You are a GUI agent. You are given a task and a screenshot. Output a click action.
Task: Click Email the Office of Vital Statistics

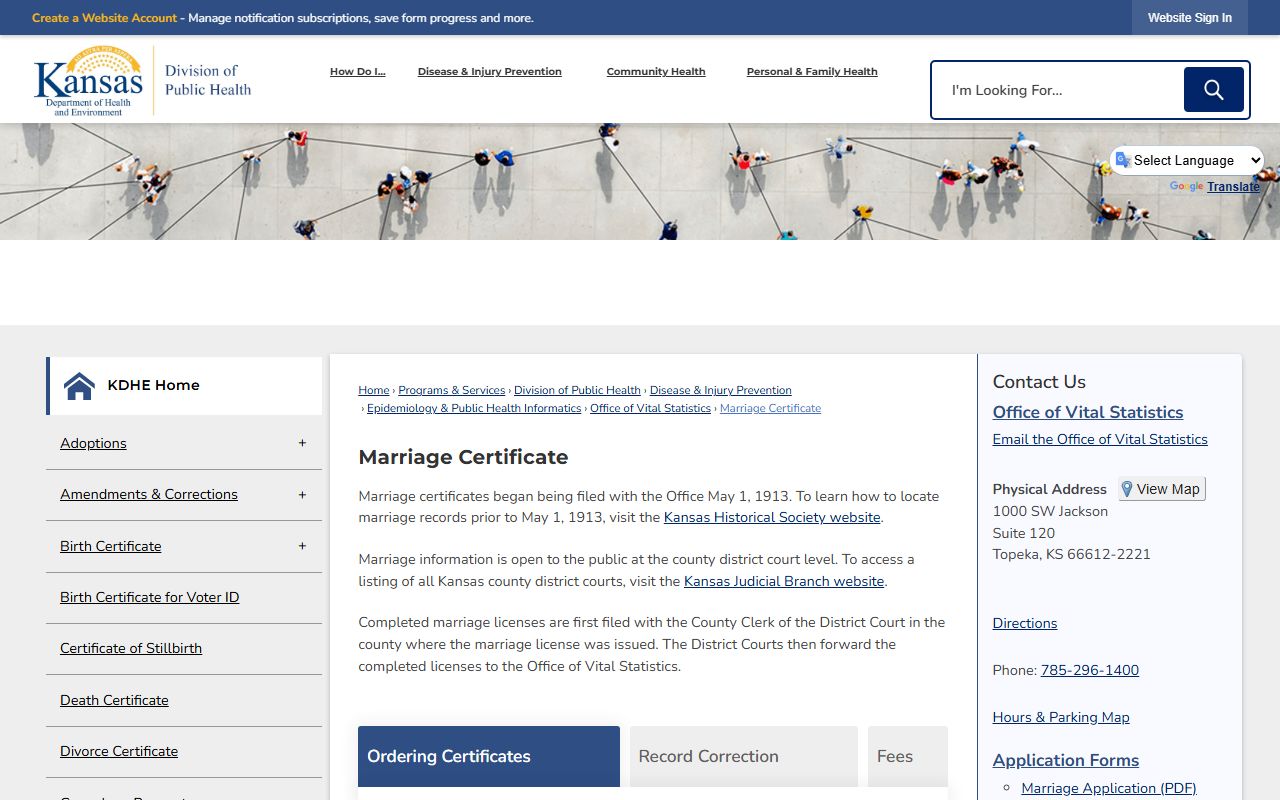pos(1100,439)
